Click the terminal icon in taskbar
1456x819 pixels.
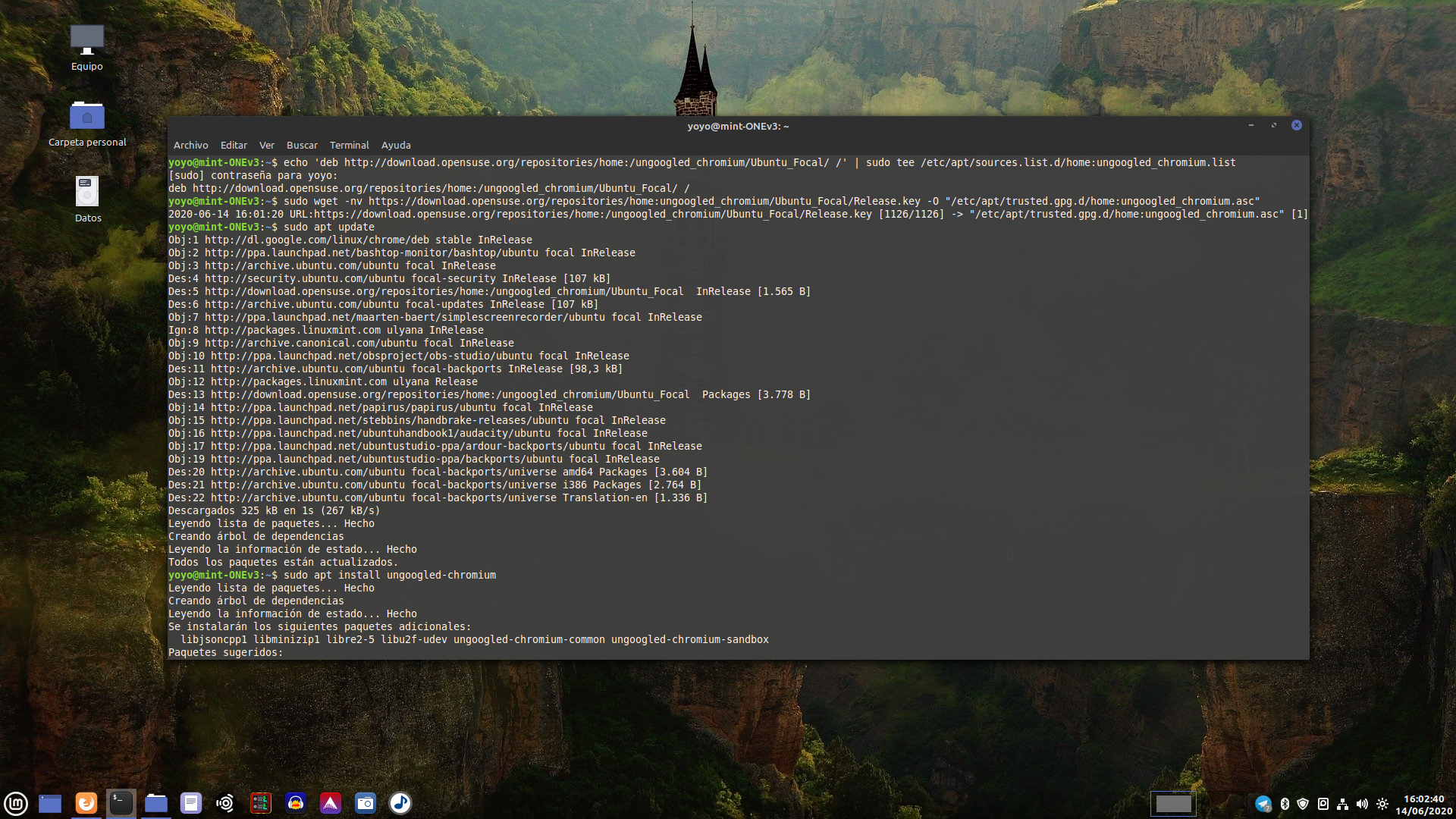point(121,803)
